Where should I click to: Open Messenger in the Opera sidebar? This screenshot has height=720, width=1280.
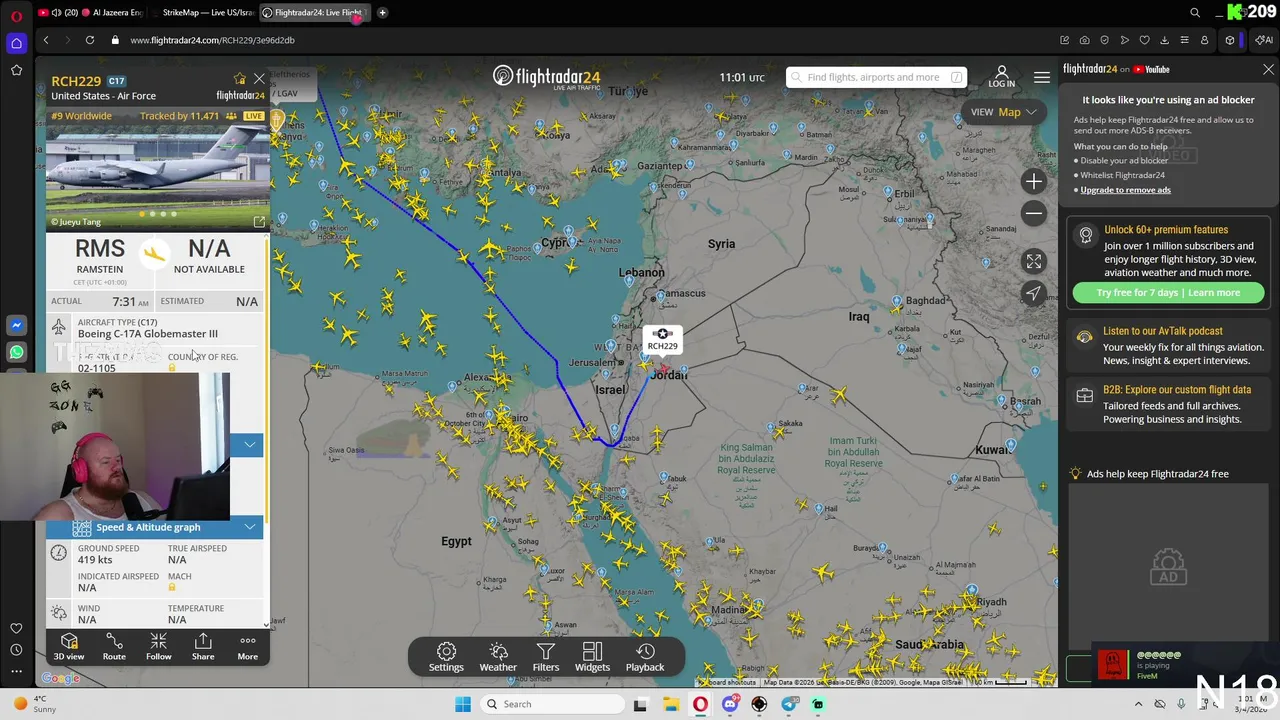pos(16,326)
